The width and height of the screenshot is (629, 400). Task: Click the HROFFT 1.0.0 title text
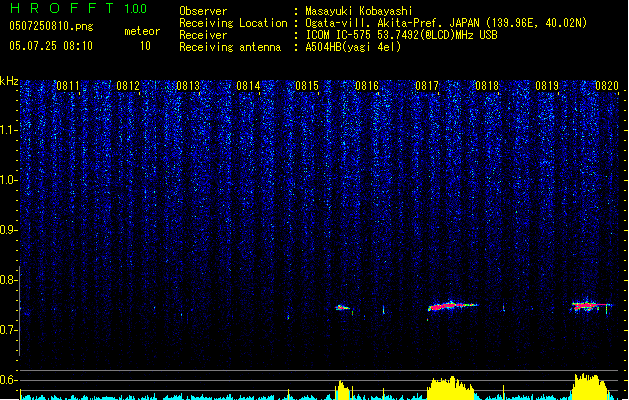[78, 8]
